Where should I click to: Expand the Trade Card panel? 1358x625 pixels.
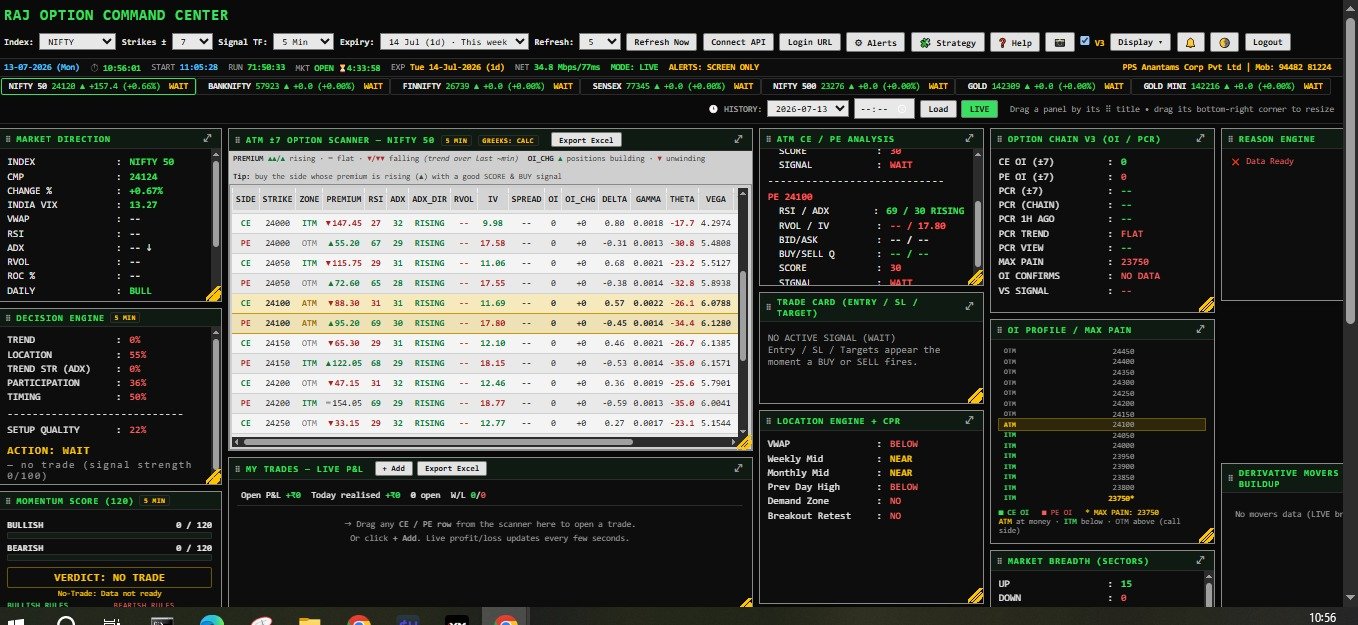tap(968, 308)
